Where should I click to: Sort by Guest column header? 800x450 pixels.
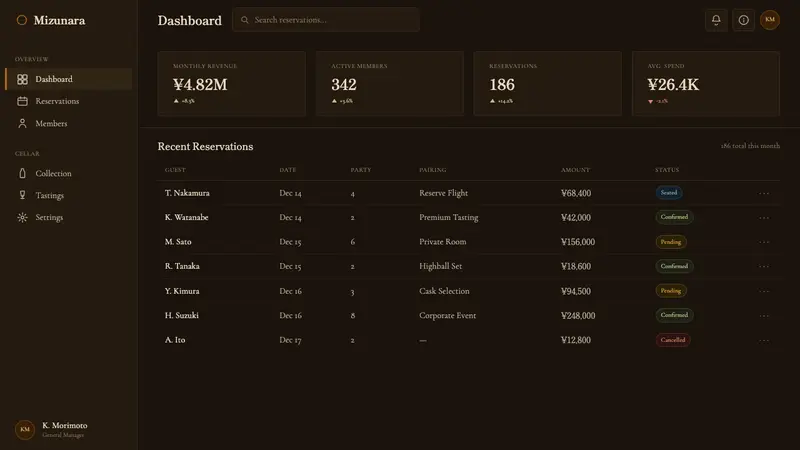[175, 170]
